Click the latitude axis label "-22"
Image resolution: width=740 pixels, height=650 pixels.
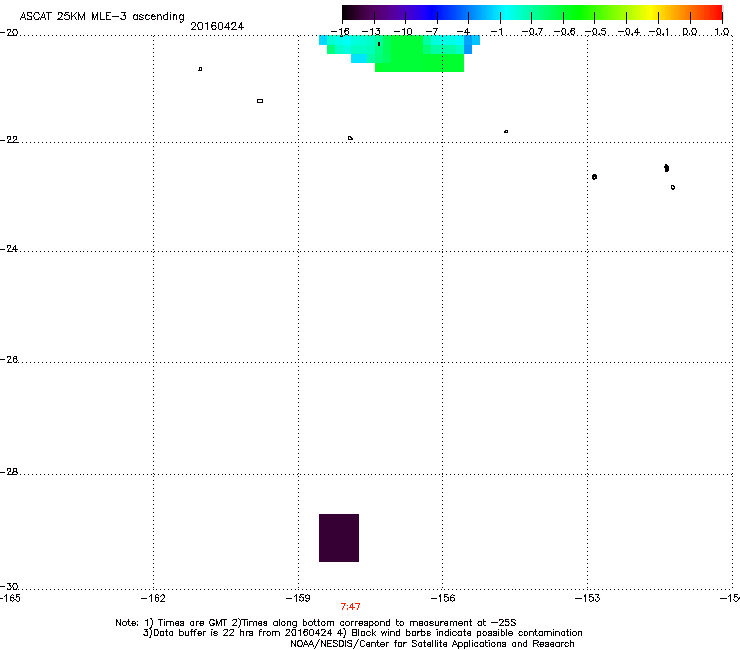pos(9,140)
